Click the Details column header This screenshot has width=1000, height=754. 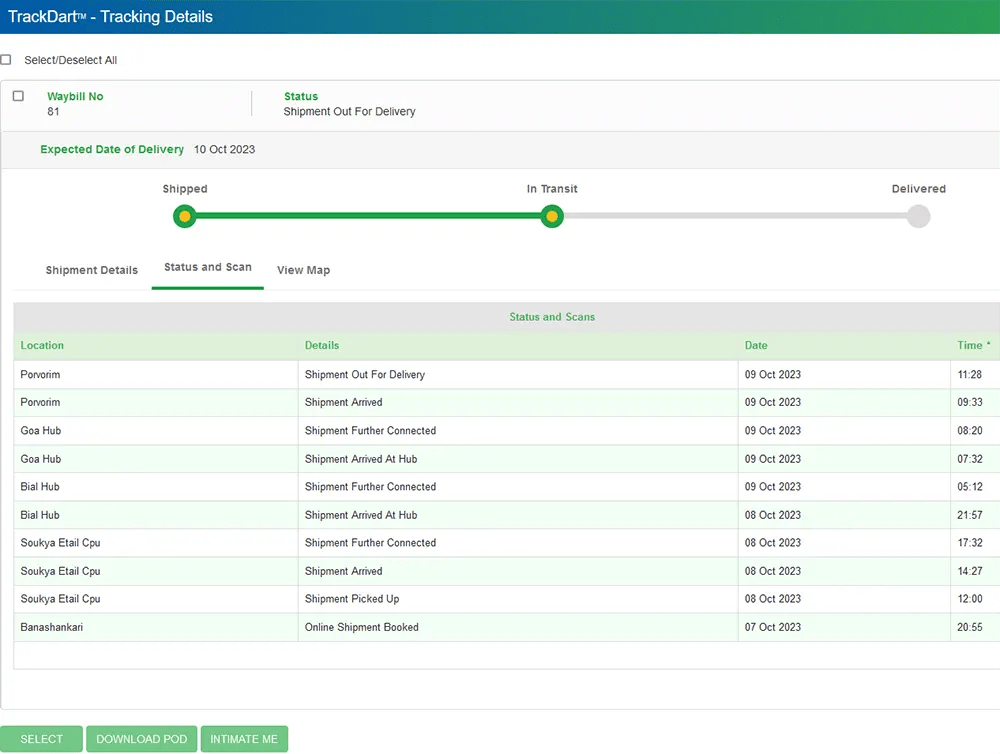point(321,345)
